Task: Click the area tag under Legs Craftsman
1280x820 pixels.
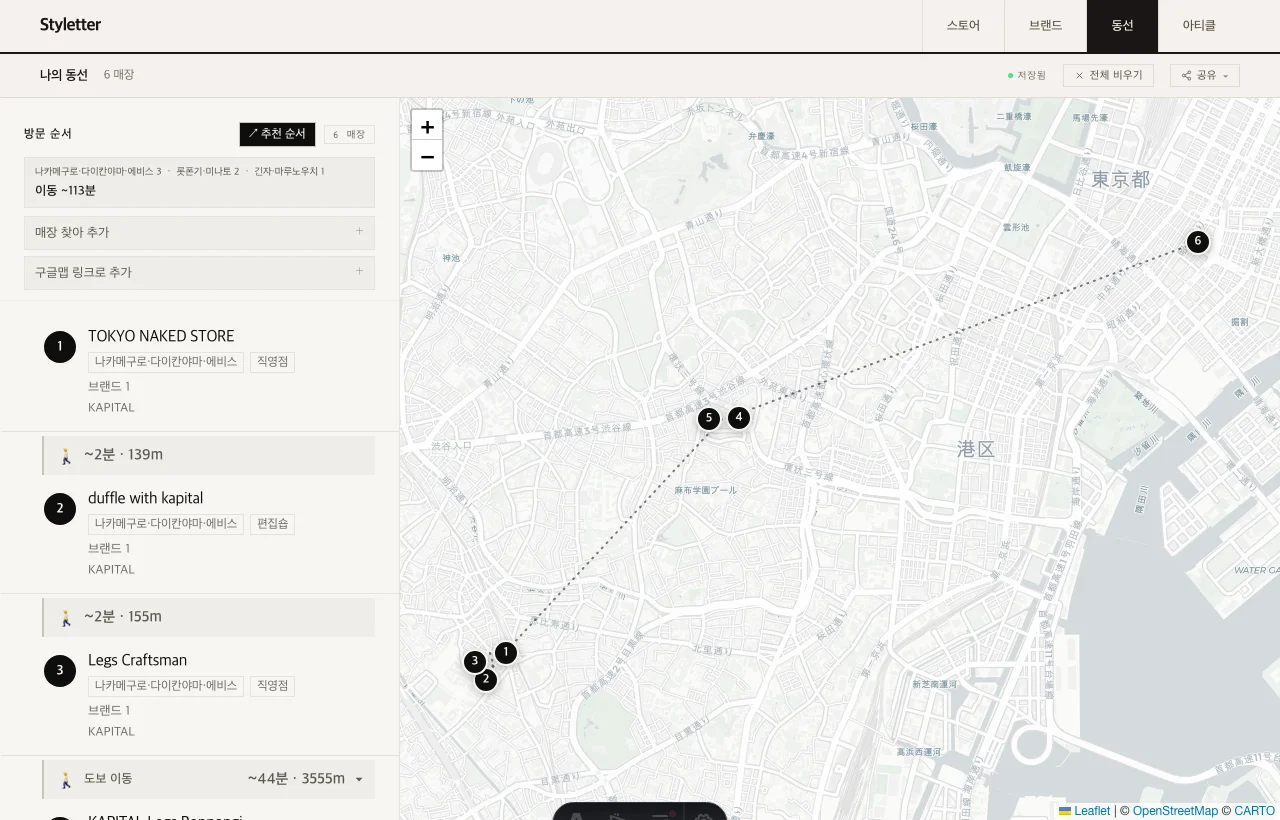Action: tap(166, 686)
